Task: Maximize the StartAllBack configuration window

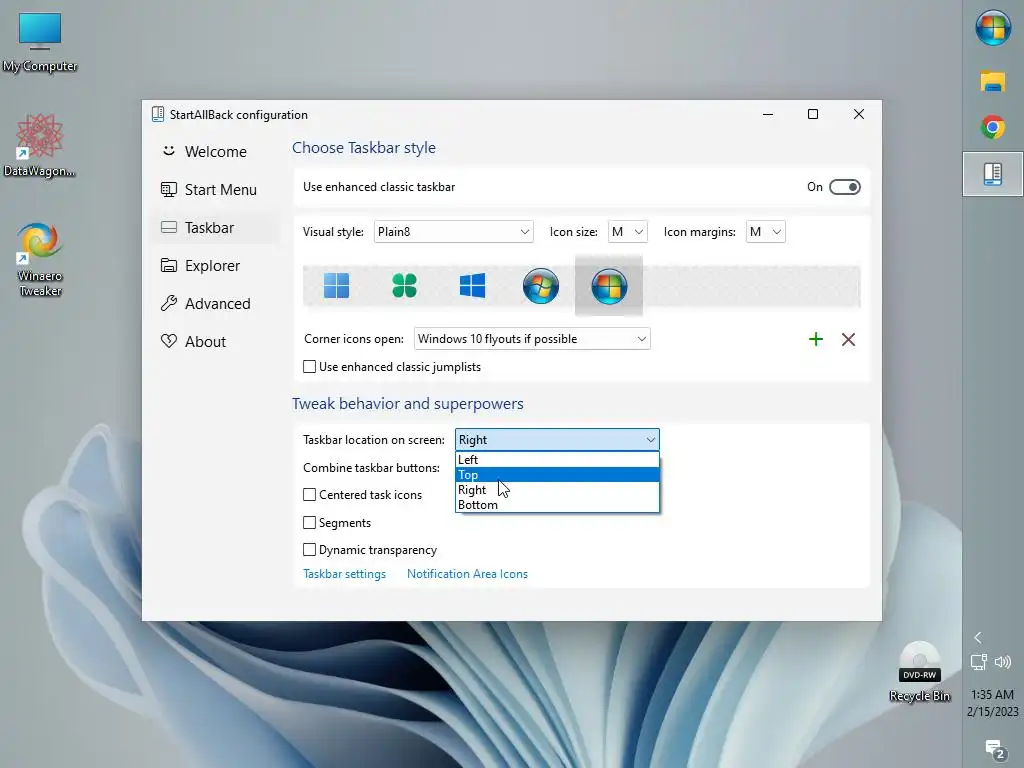Action: point(813,114)
